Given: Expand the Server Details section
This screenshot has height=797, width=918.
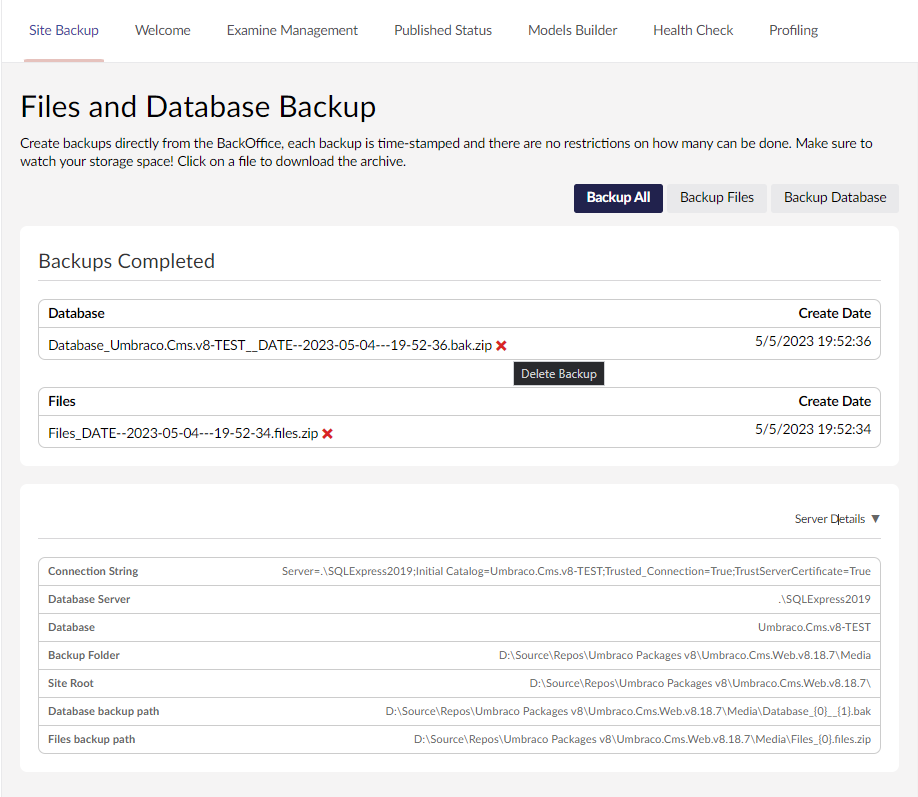Looking at the screenshot, I should point(837,519).
